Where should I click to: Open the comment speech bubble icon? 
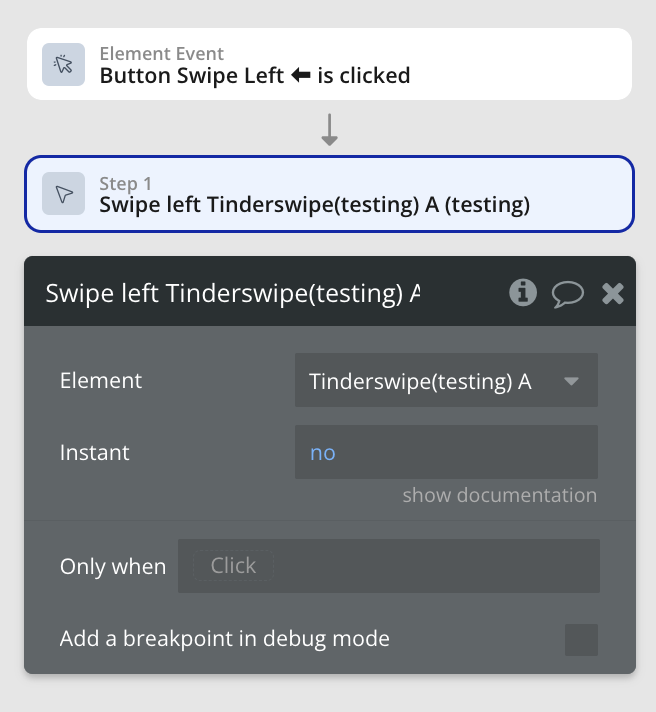point(567,293)
